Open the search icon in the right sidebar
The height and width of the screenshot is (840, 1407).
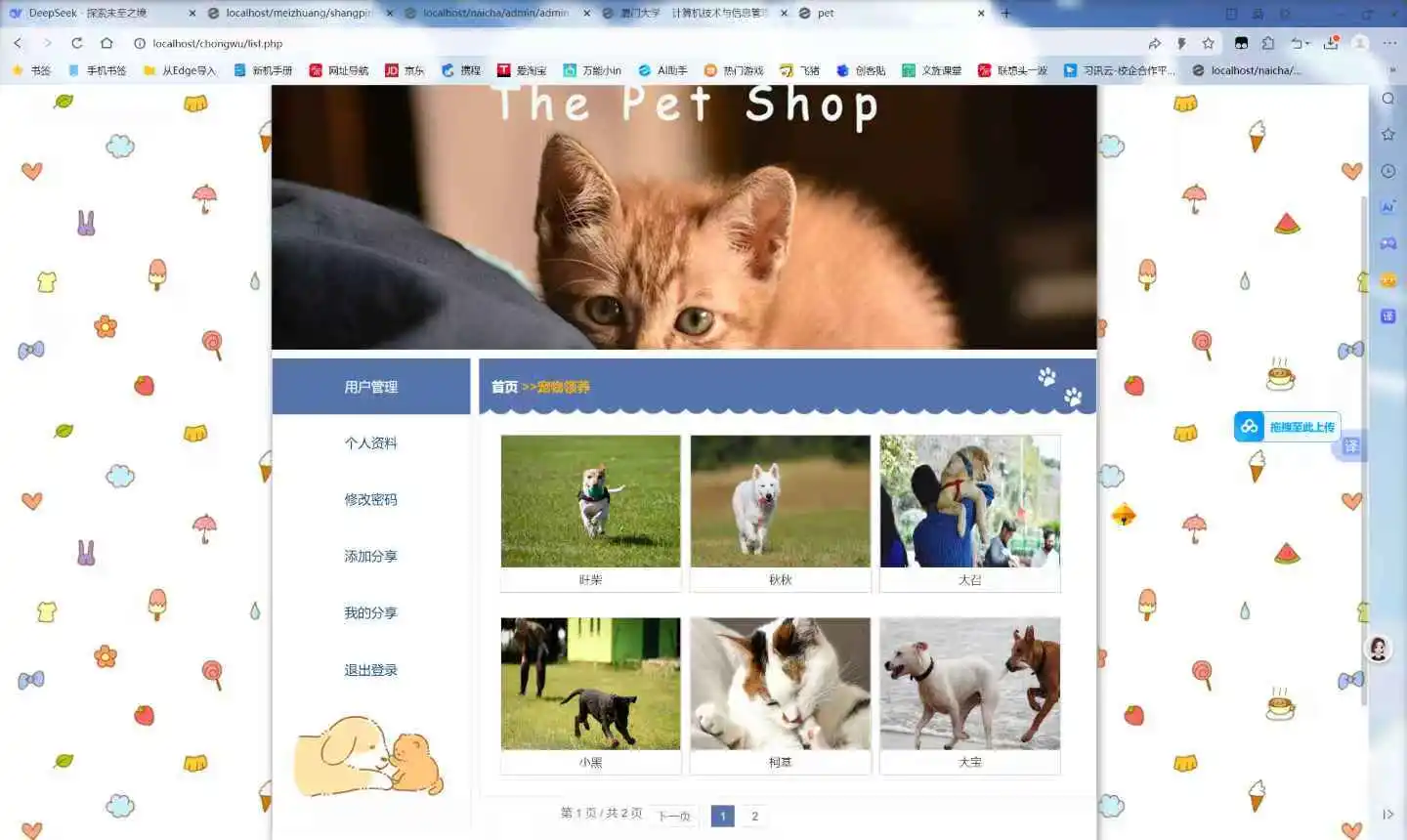point(1388,98)
